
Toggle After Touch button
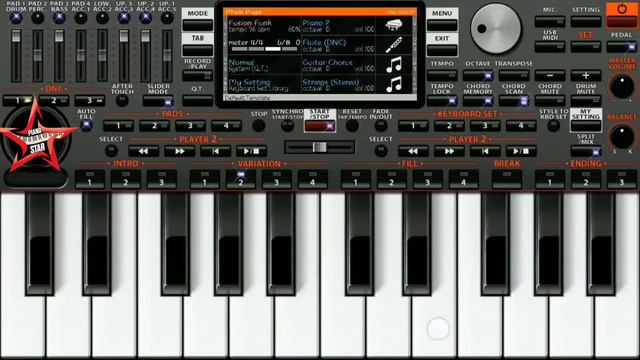(x=122, y=100)
